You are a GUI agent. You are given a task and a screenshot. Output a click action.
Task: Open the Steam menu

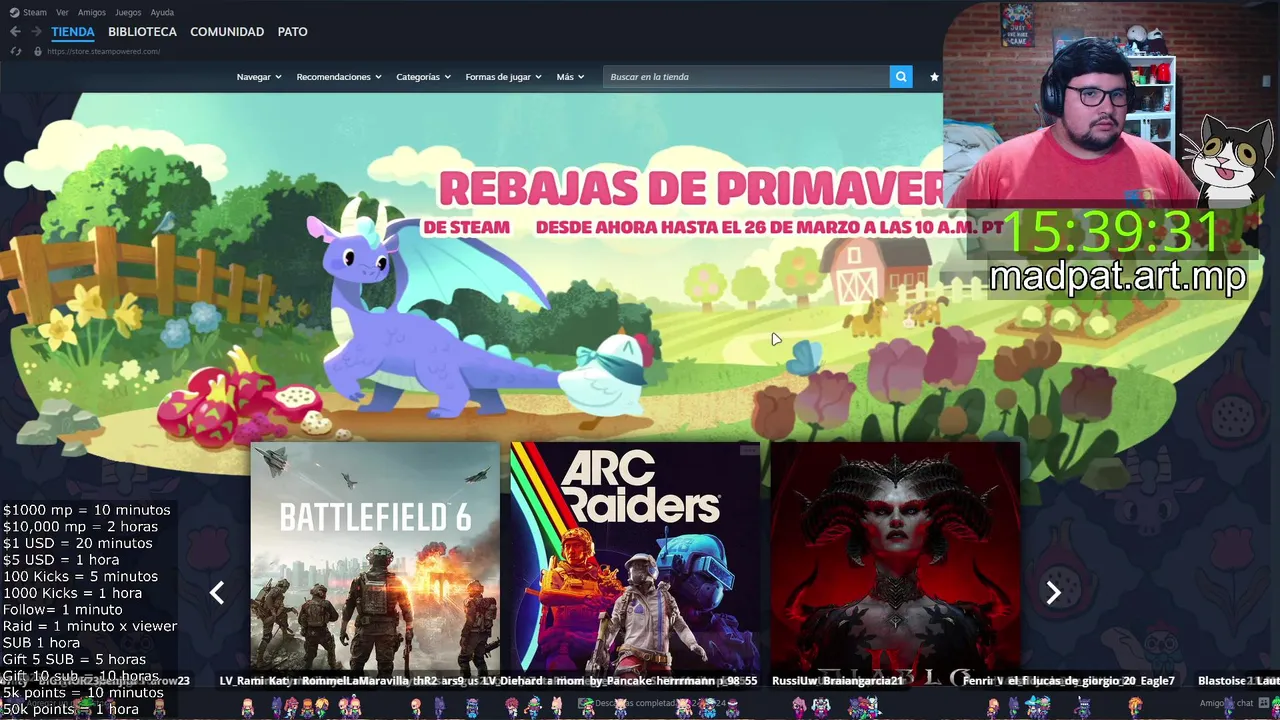[x=35, y=12]
